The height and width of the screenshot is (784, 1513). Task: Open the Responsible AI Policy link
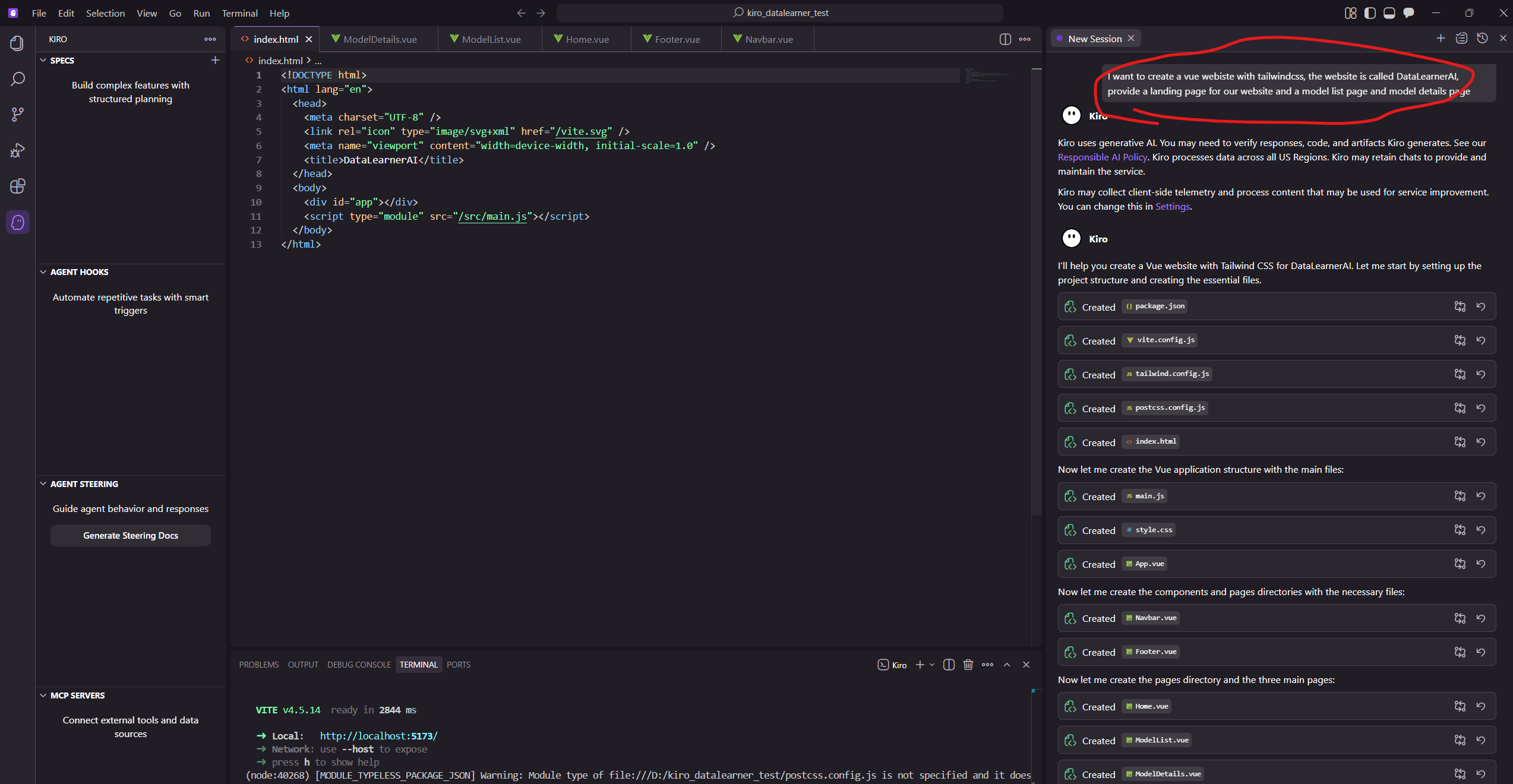tap(1103, 157)
